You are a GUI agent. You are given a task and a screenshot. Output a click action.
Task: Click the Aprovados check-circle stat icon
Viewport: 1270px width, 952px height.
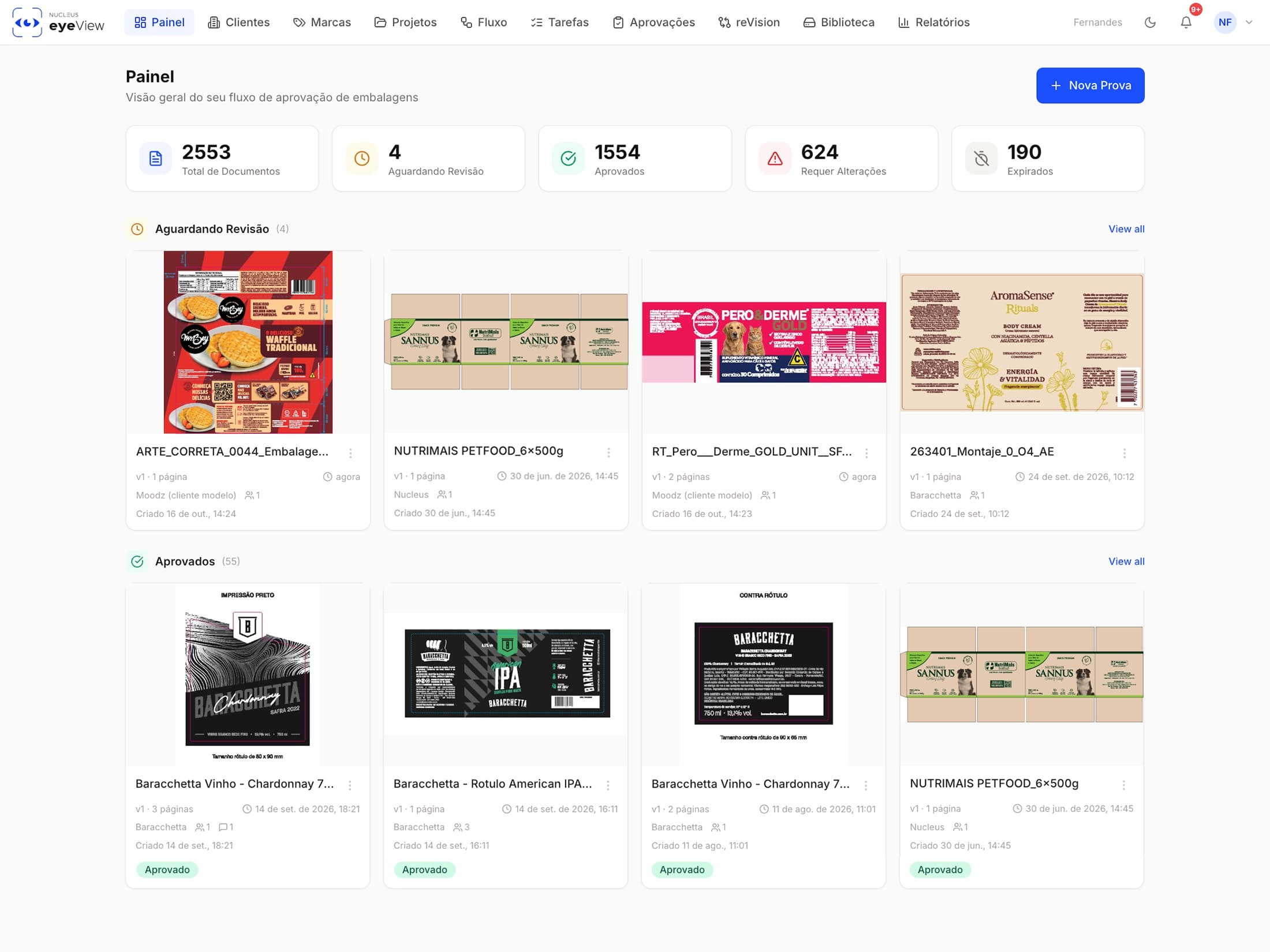point(568,158)
